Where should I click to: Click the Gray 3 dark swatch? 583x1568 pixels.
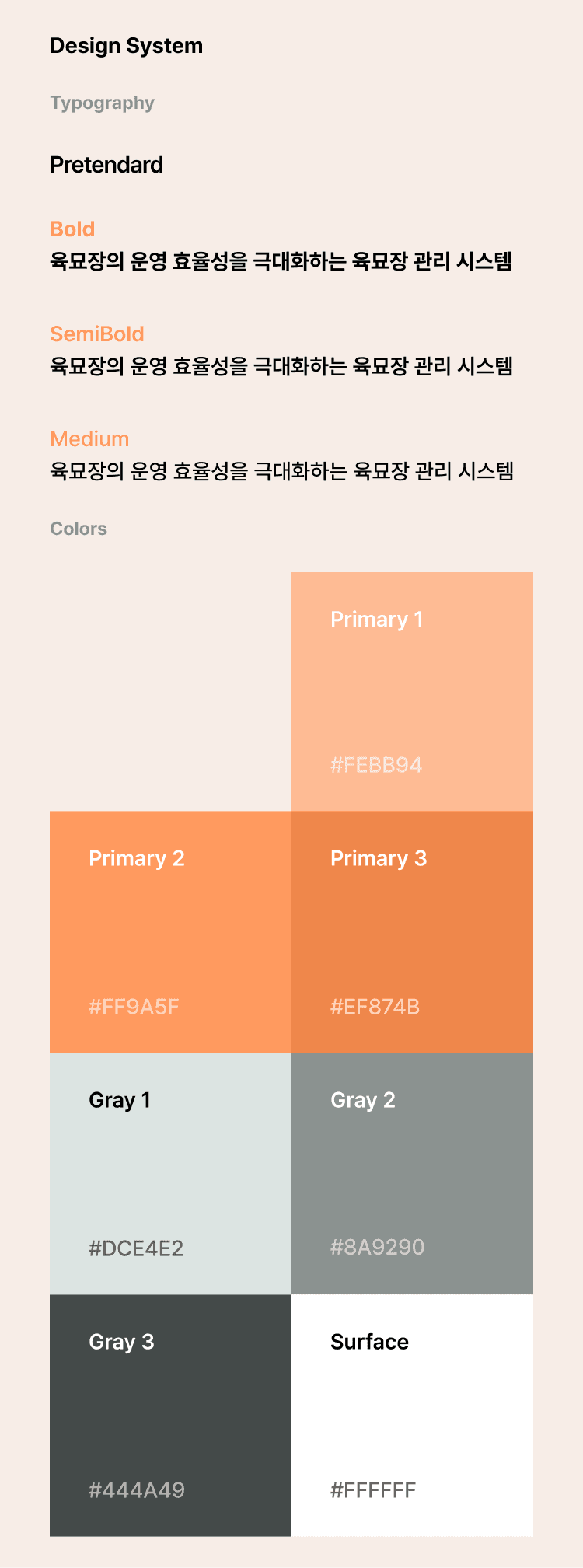(170, 1416)
